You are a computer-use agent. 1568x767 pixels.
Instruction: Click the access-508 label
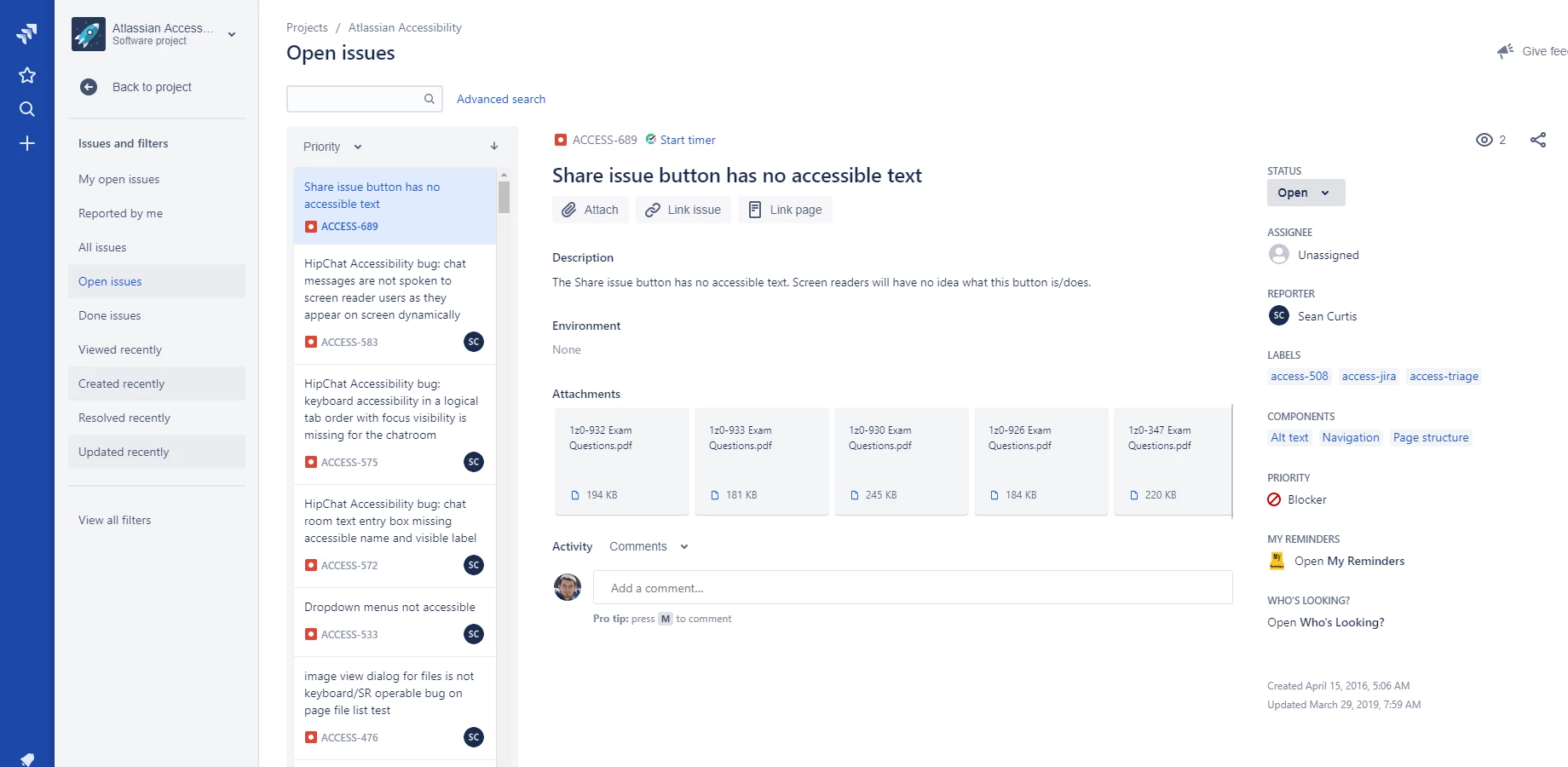tap(1299, 376)
